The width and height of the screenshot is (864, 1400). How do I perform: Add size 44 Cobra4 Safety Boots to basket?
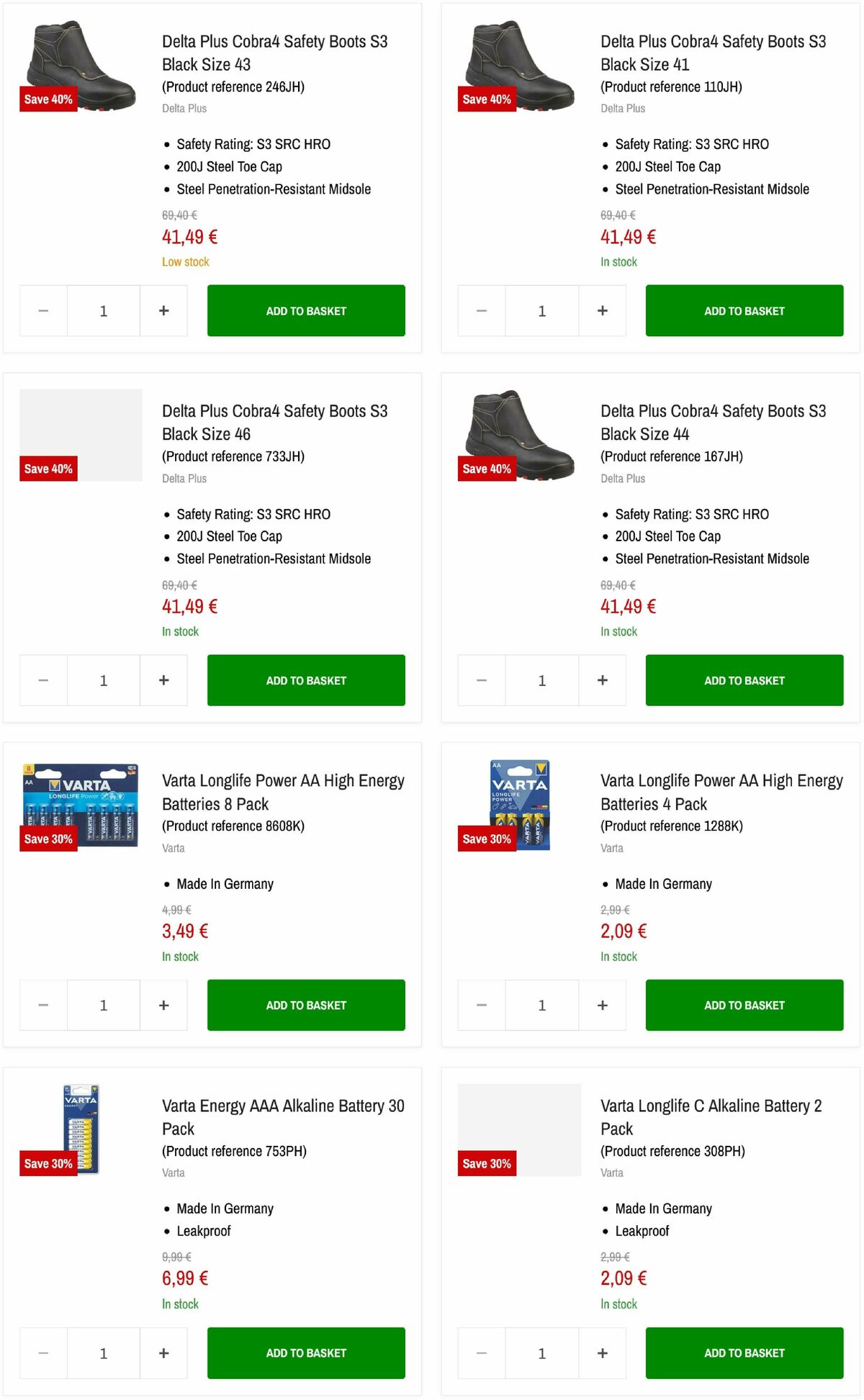click(x=744, y=680)
